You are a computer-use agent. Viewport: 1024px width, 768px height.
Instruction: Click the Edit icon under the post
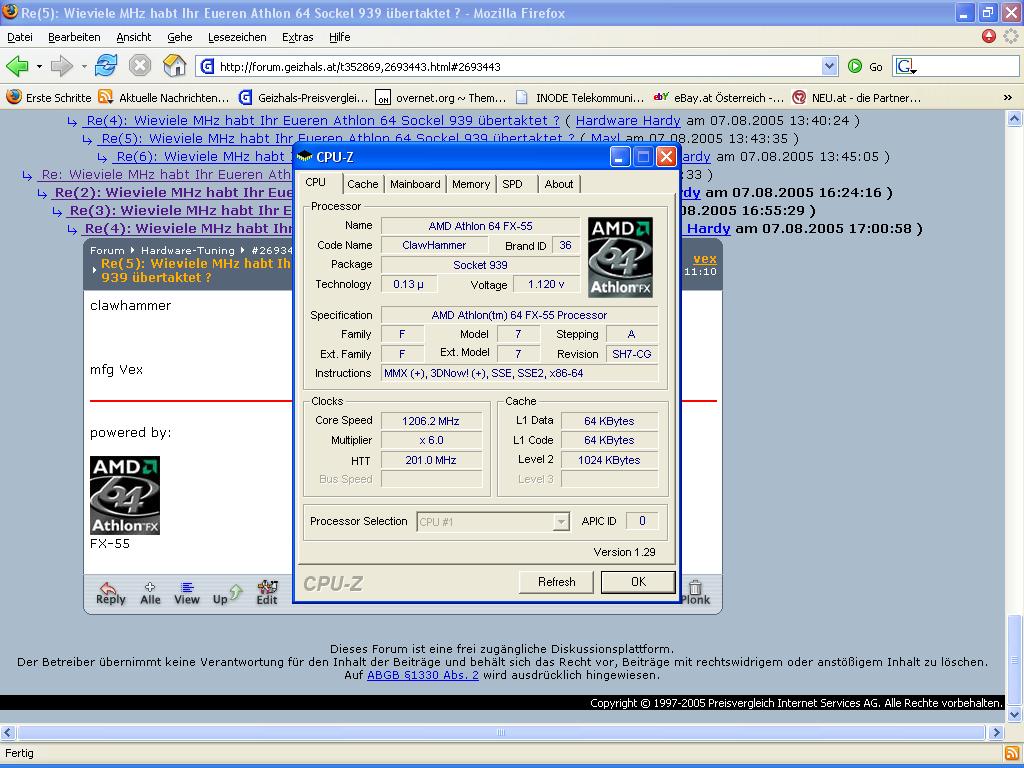click(x=266, y=593)
